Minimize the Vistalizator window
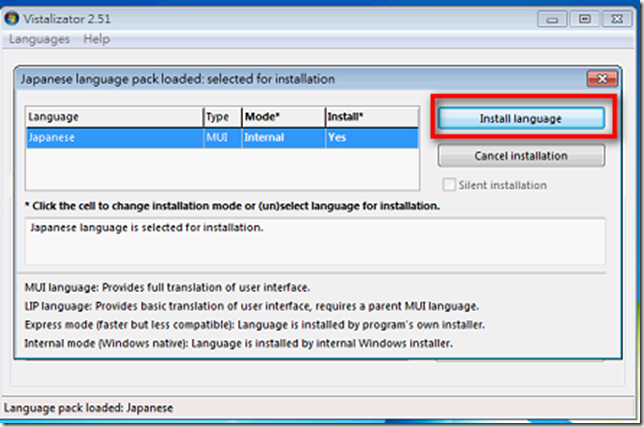The height and width of the screenshot is (427, 644). tap(552, 19)
